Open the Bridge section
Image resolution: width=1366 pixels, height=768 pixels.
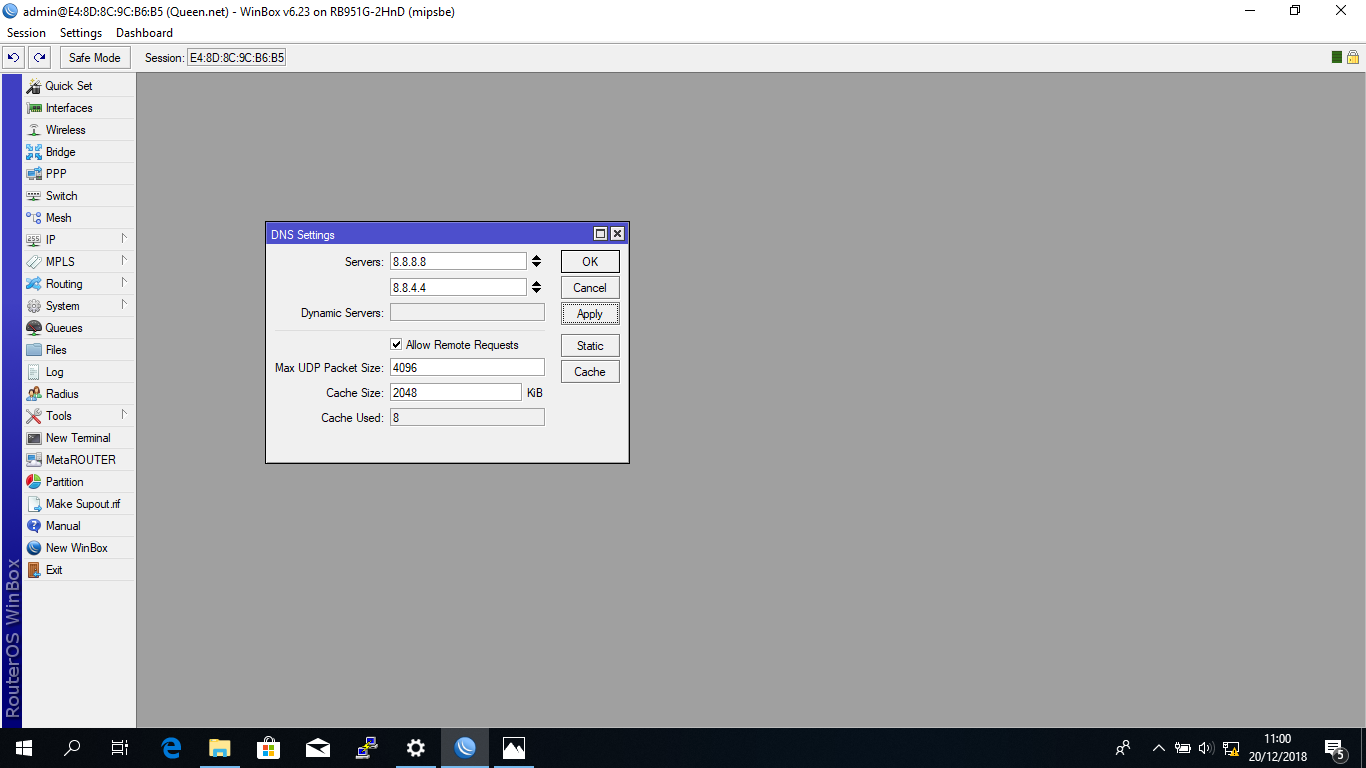79,152
